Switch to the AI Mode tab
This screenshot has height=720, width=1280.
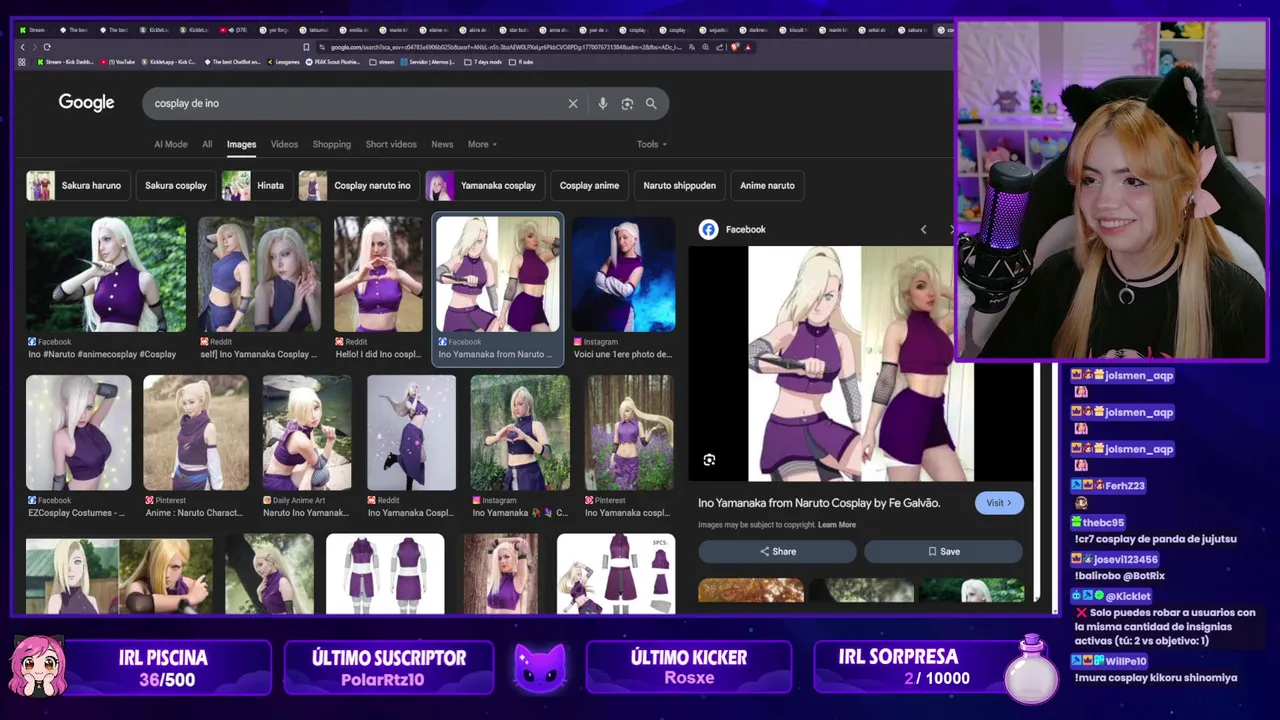point(170,144)
